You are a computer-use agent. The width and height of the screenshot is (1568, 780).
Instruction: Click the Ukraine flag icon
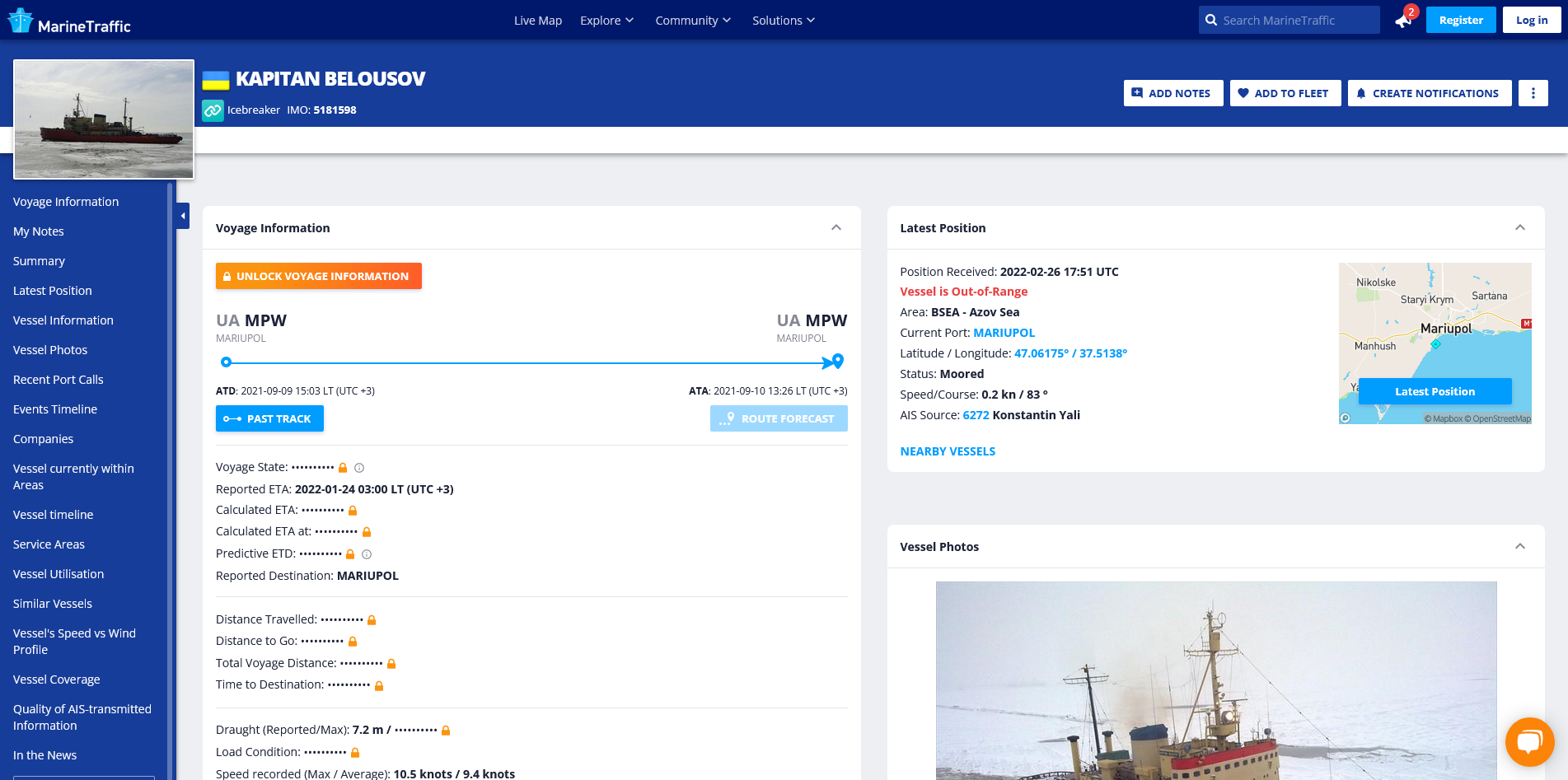click(216, 80)
